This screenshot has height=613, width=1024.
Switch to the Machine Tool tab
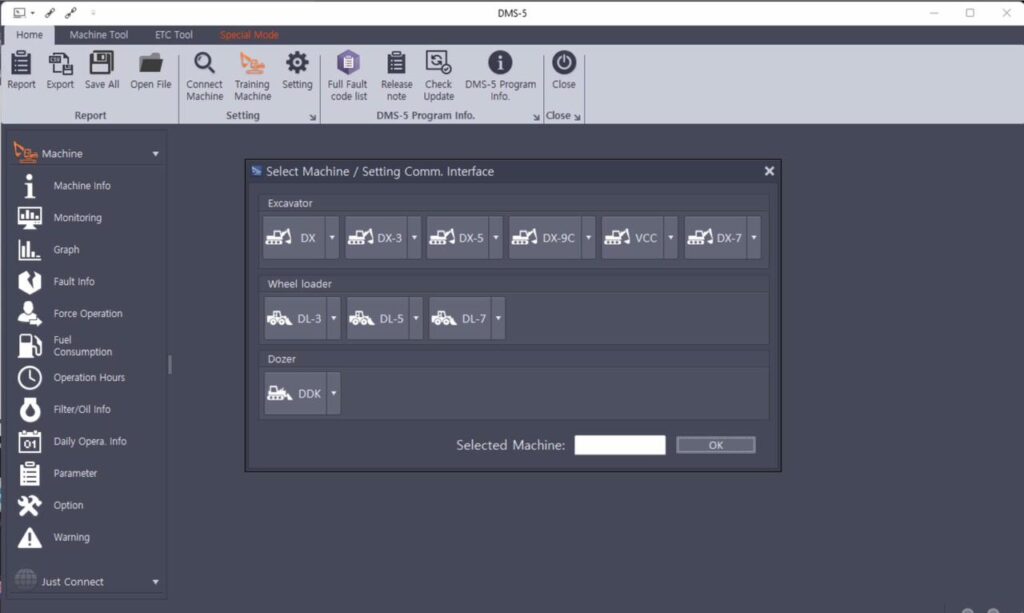(x=98, y=34)
